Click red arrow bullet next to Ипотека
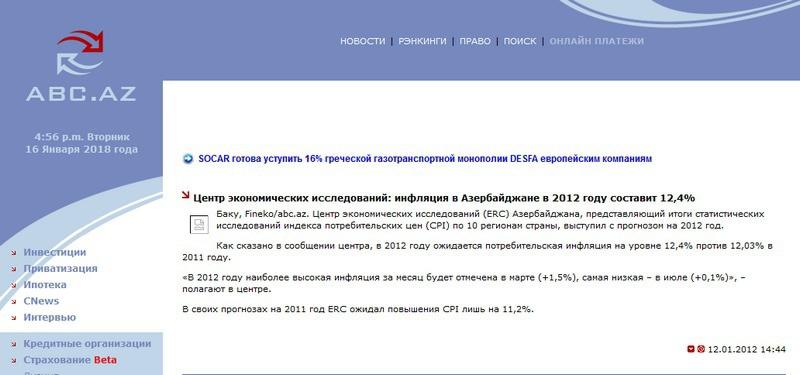The width and height of the screenshot is (800, 375). tap(14, 286)
